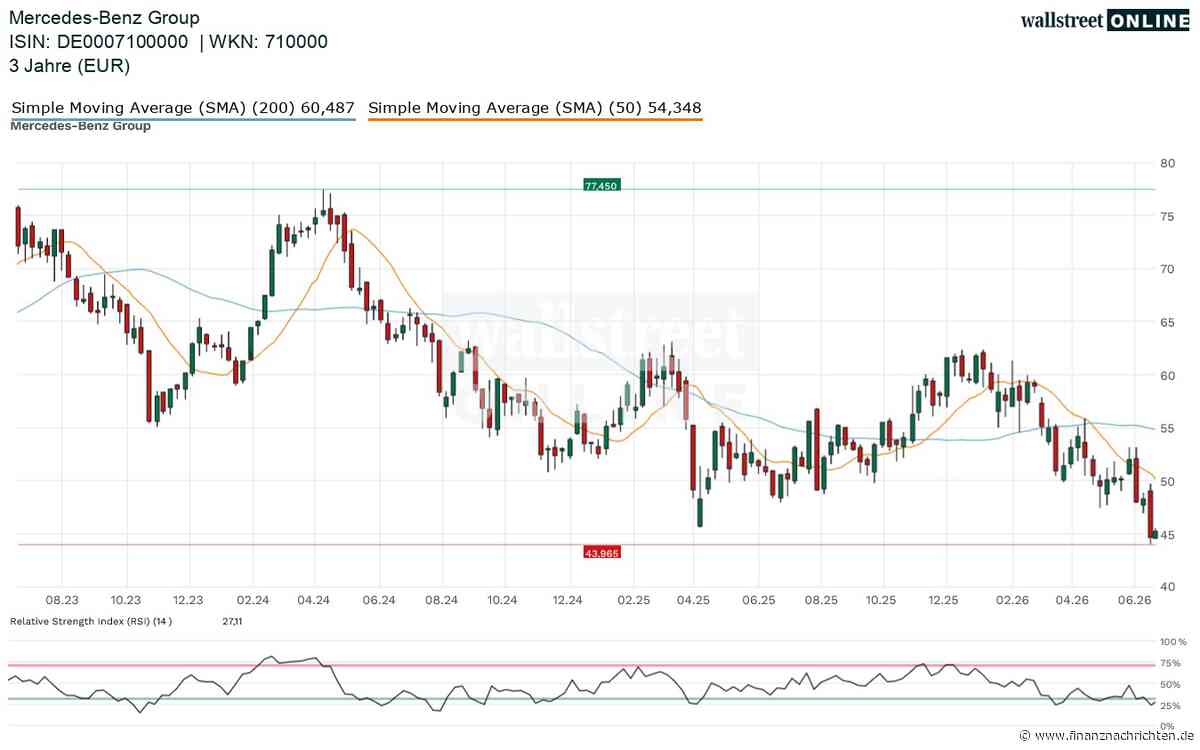The width and height of the screenshot is (1200, 750).
Task: Click the 06.24 date axis label
Action: coord(378,600)
